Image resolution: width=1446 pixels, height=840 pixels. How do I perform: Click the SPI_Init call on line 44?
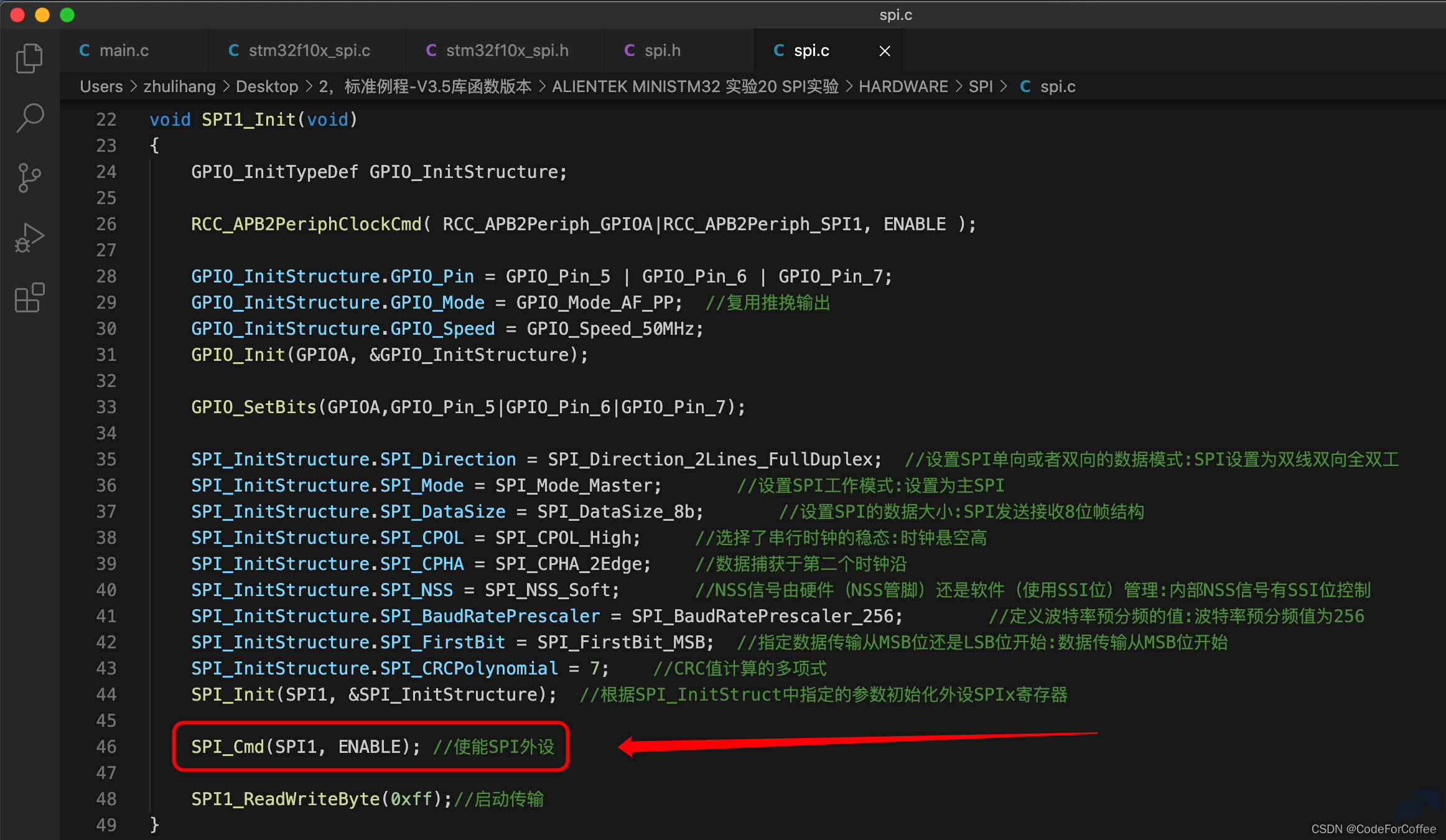tap(233, 694)
